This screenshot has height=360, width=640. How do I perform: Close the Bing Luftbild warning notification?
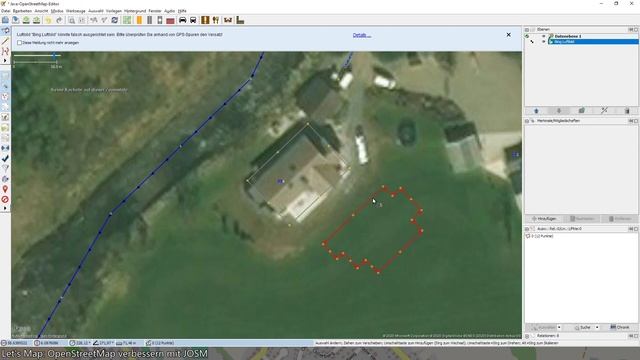click(x=509, y=35)
